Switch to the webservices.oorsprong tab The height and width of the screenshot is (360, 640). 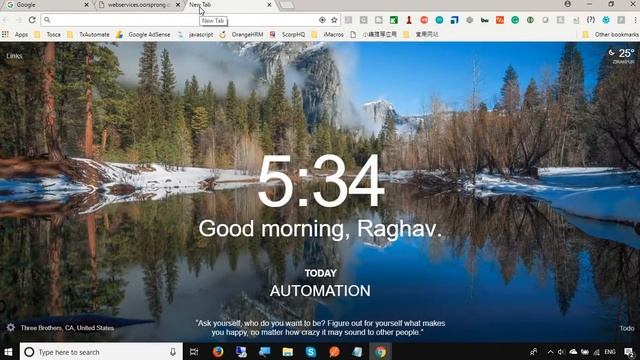pos(139,5)
